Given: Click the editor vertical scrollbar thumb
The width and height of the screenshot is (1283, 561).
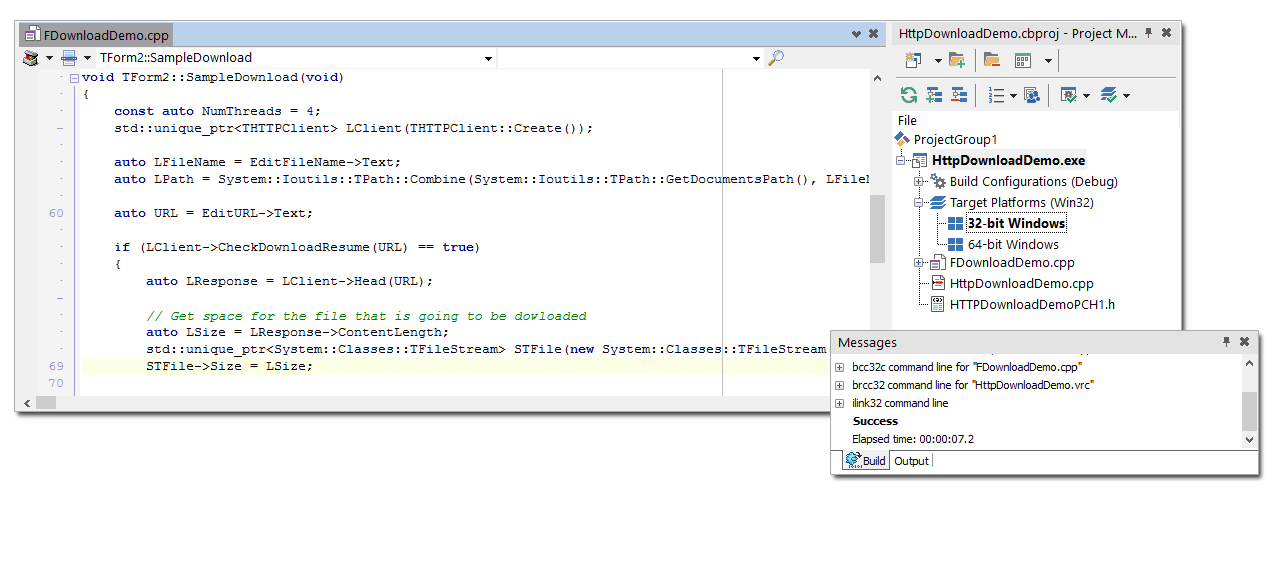Looking at the screenshot, I should tap(877, 227).
